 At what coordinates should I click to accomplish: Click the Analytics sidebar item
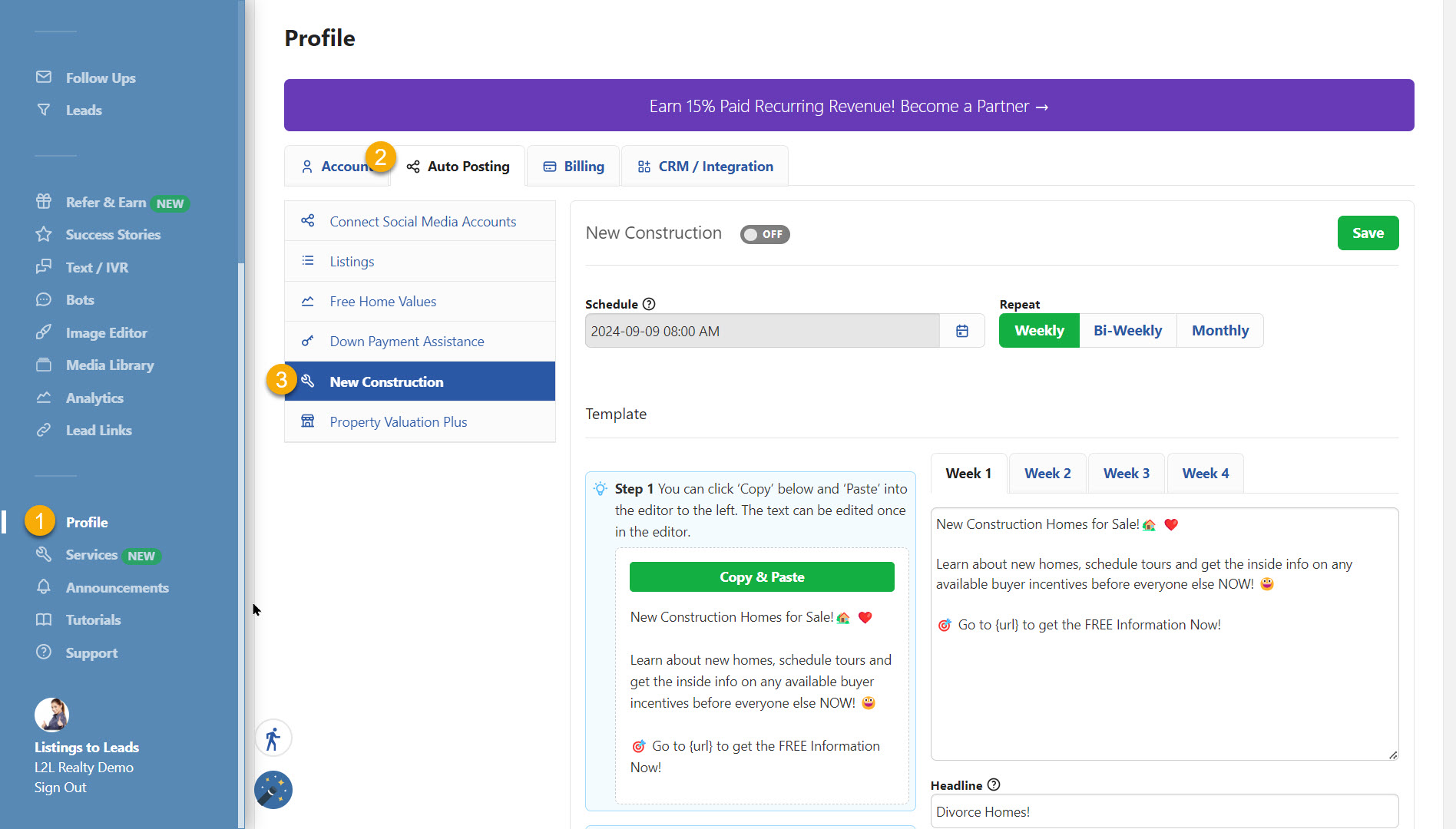(94, 398)
